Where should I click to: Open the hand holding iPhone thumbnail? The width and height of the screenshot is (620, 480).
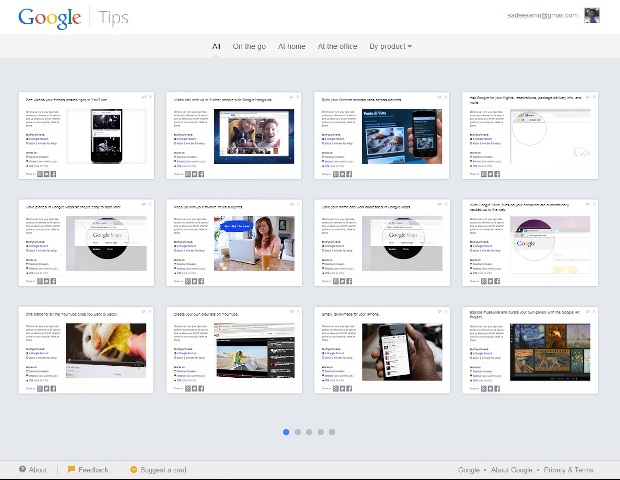click(402, 352)
